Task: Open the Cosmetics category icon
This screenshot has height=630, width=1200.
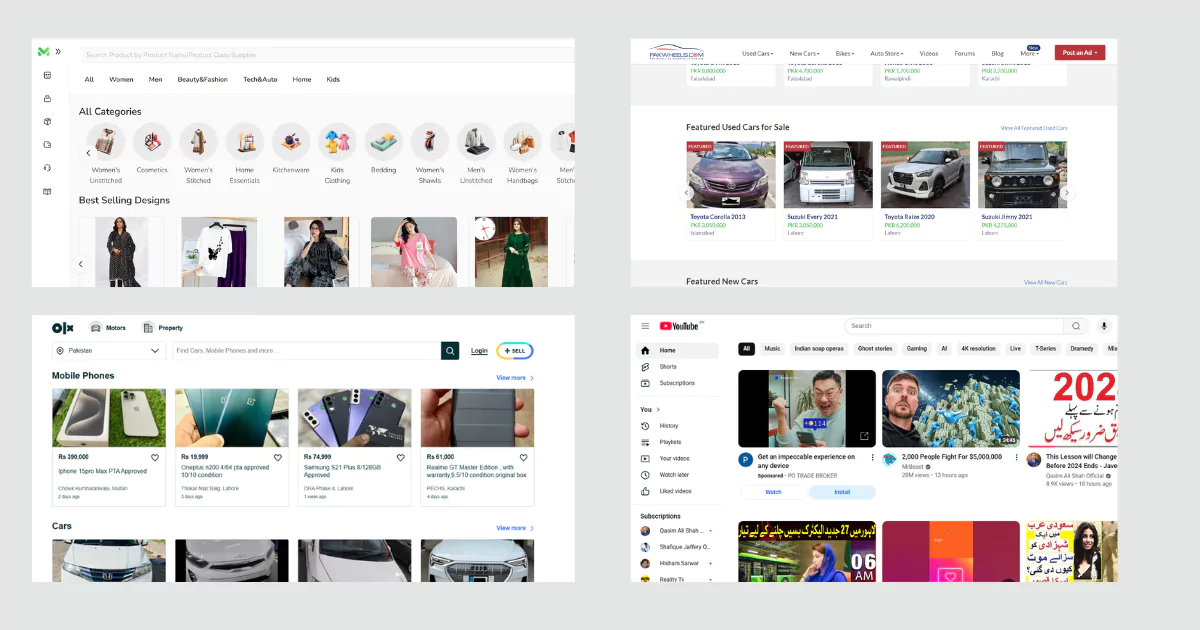Action: click(152, 142)
